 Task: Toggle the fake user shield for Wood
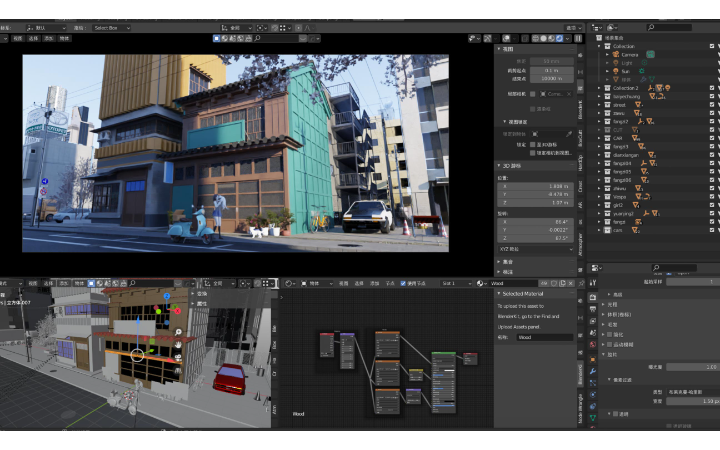[554, 283]
